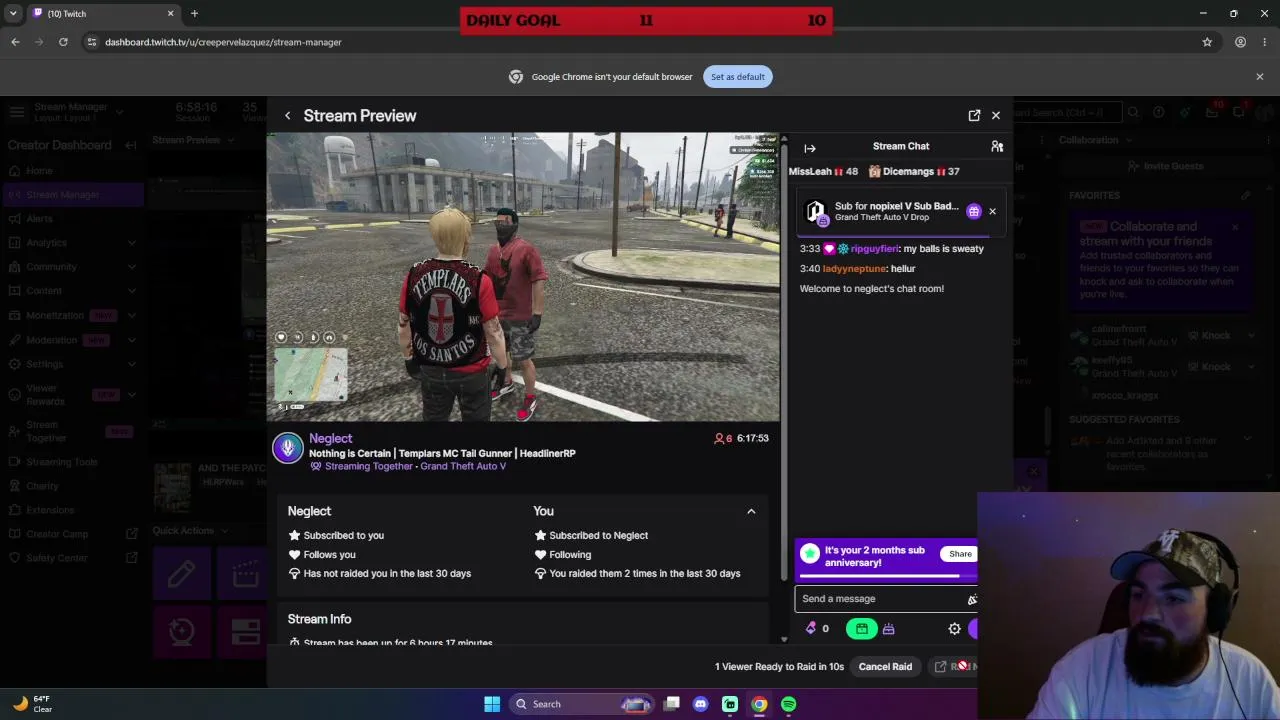Screen dimensions: 1280x720
Task: Bookmark this page with the star icon
Action: pyautogui.click(x=1207, y=42)
